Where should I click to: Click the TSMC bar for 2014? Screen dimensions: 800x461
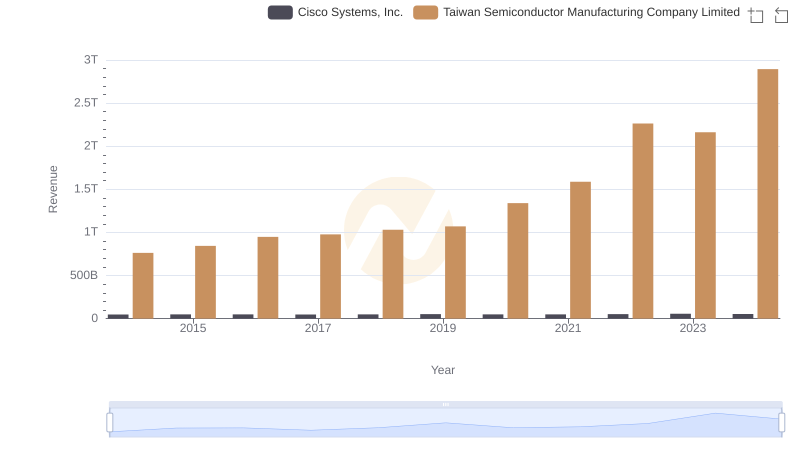tap(143, 286)
